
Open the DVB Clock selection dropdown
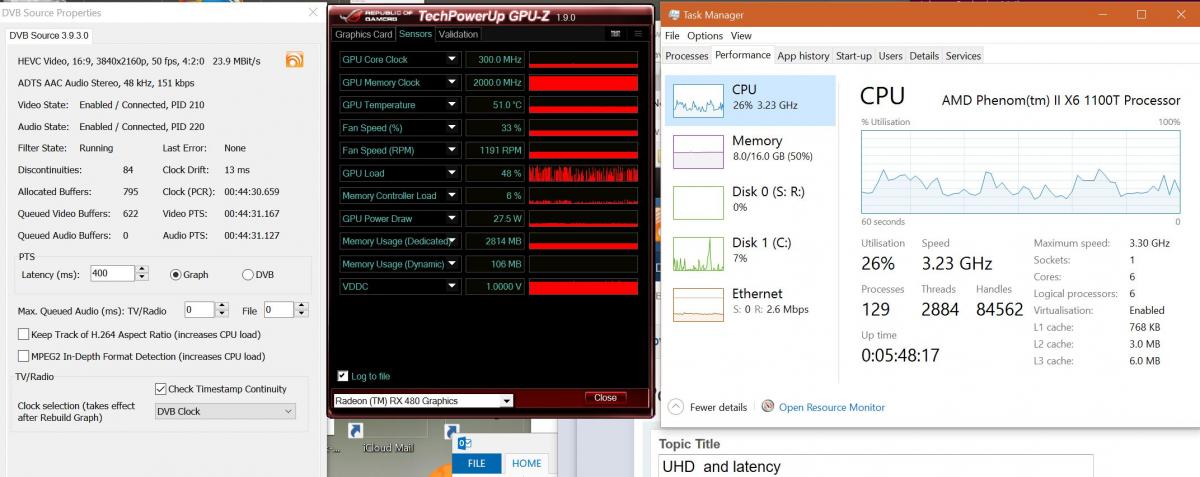pos(225,411)
